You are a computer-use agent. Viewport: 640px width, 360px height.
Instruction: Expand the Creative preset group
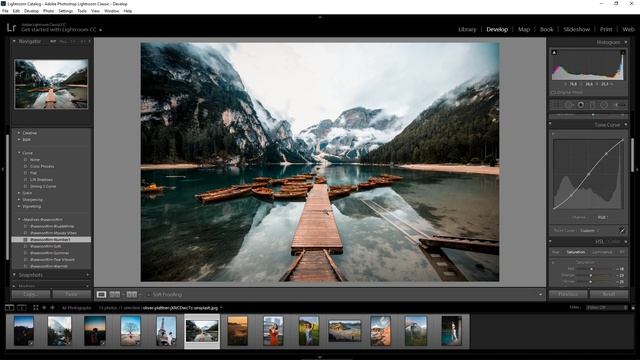[x=19, y=133]
